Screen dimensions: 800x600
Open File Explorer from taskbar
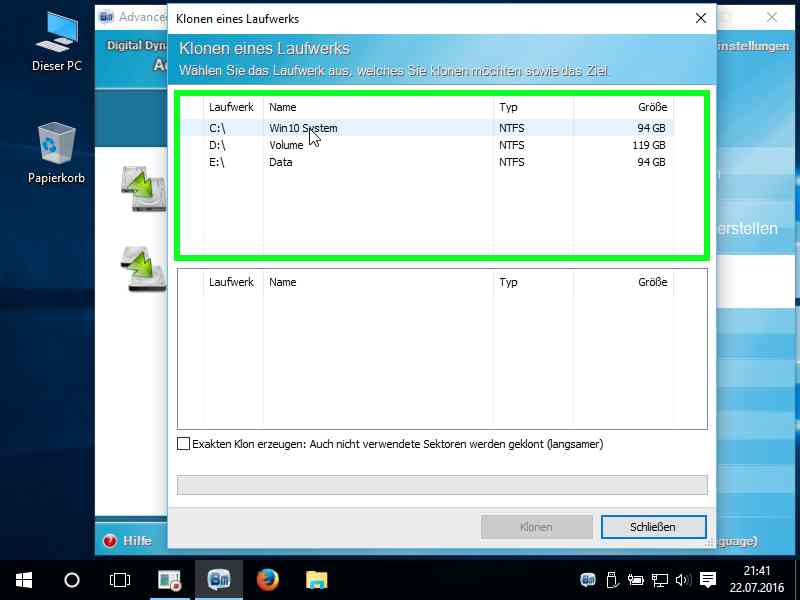(x=316, y=580)
